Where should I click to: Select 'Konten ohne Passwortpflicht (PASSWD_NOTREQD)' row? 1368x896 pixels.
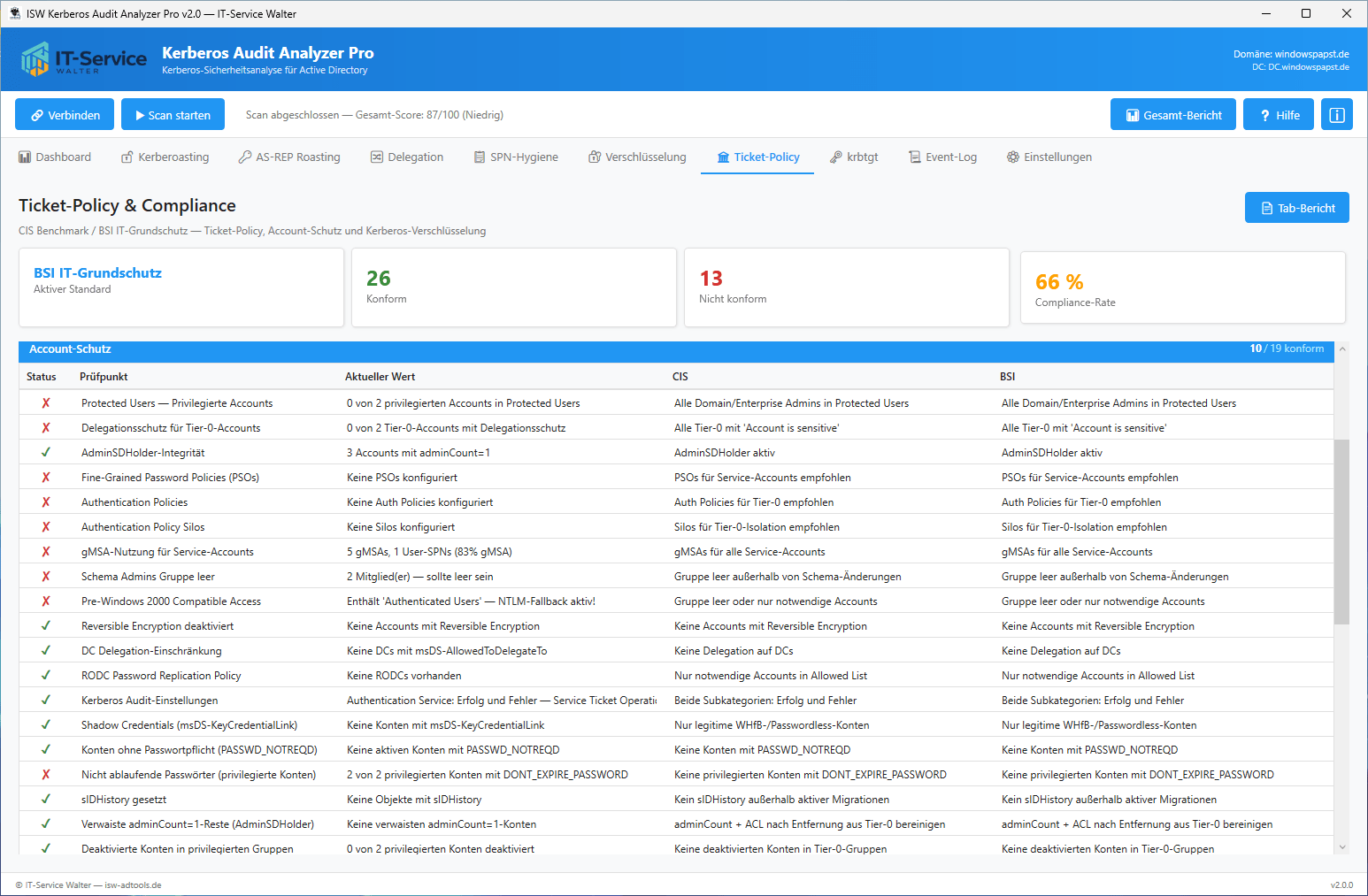676,750
